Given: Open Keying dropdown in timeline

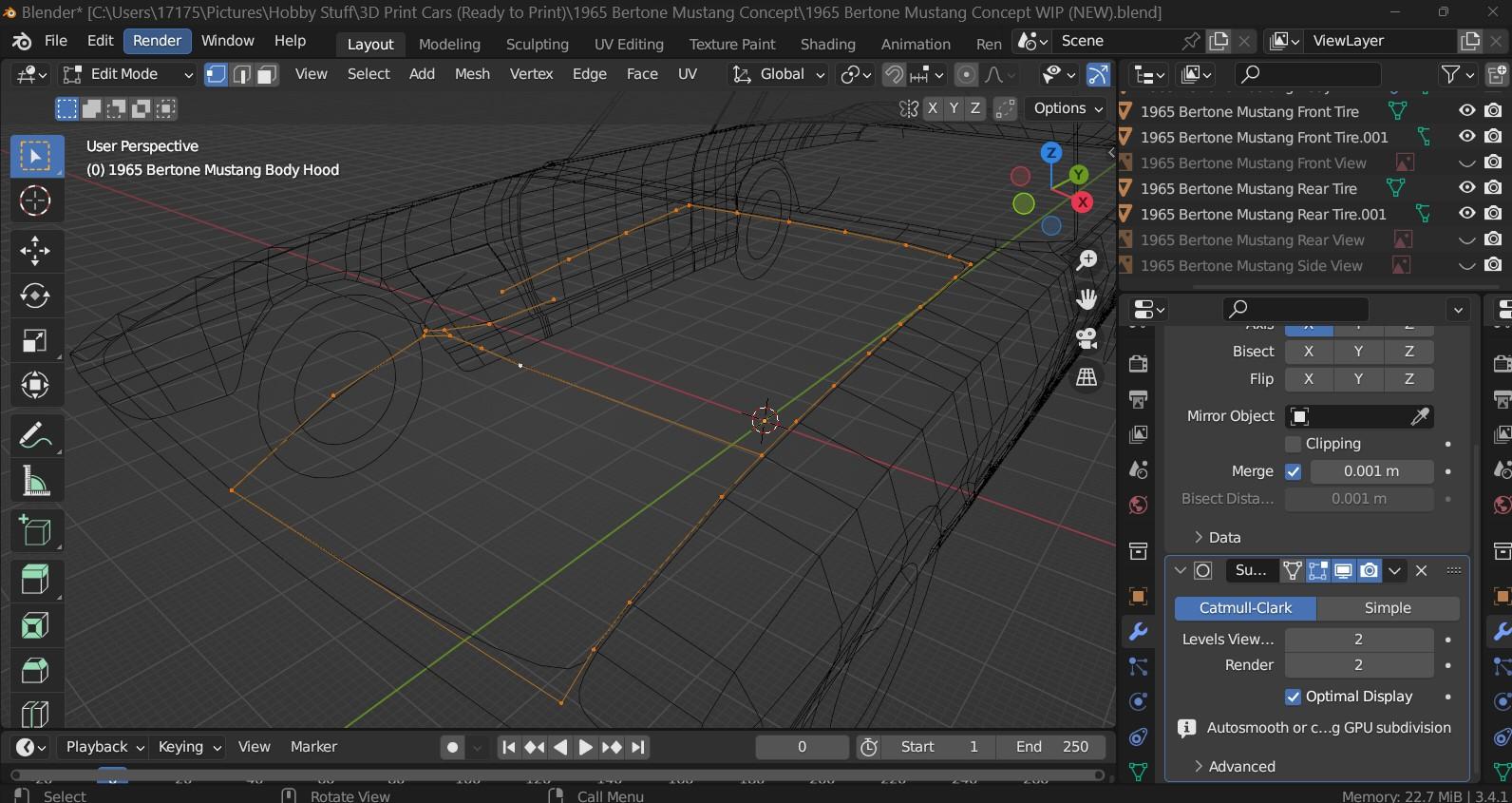Looking at the screenshot, I should tap(189, 747).
